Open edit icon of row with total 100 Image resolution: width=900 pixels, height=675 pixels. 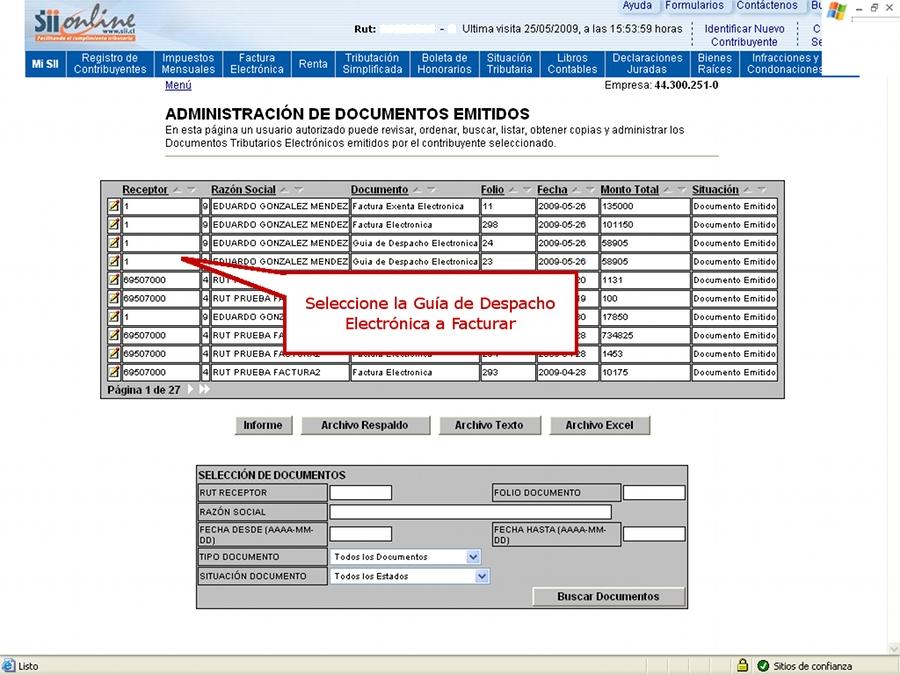pos(114,298)
